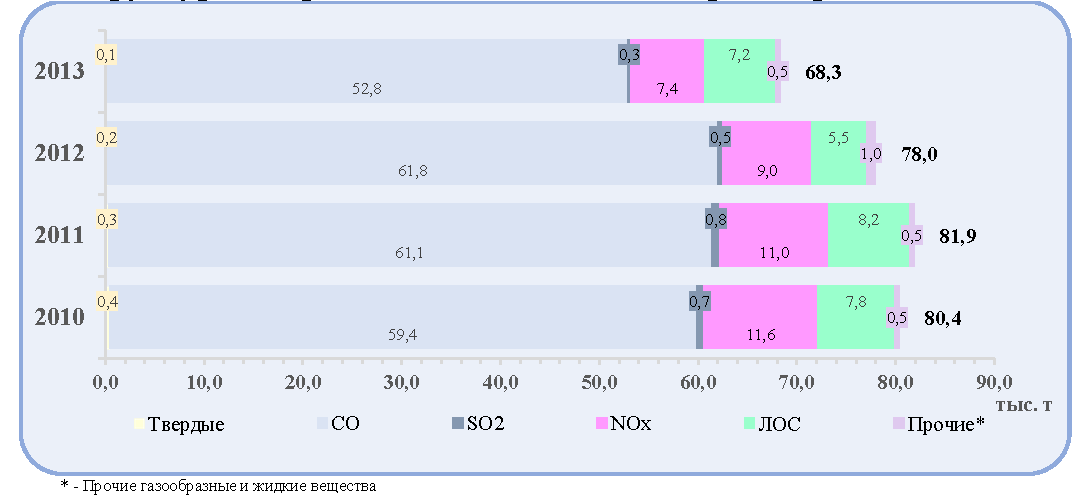Select the 2012 NOx segment labeled 9,0
This screenshot has width=1075, height=504.
[766, 153]
